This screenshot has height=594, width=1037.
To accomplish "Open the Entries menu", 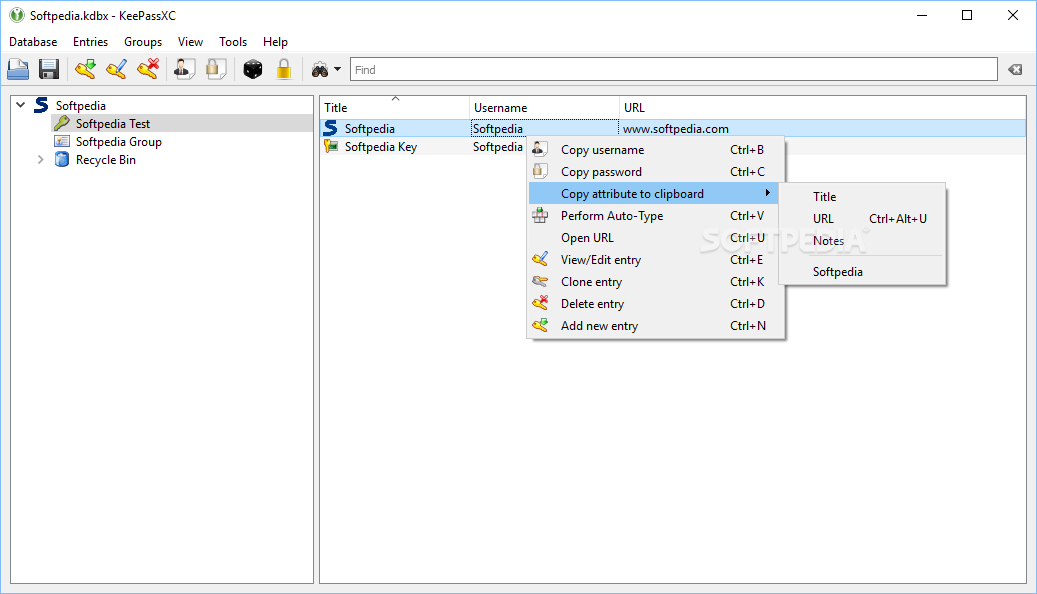I will 91,42.
